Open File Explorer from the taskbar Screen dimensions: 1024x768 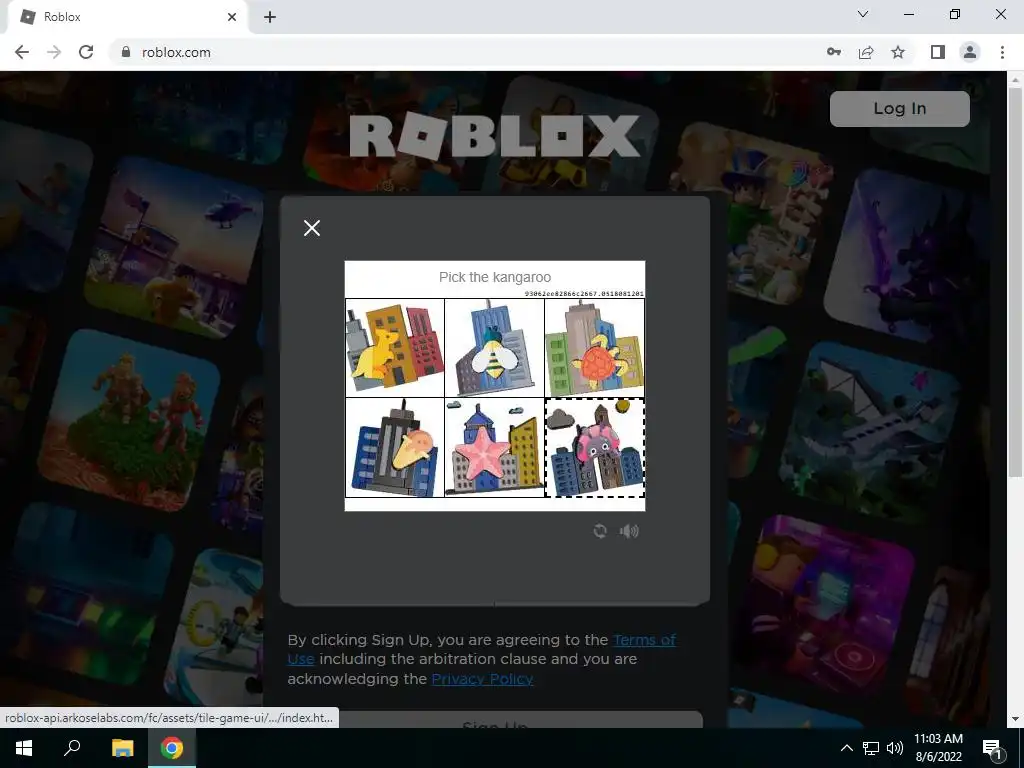pyautogui.click(x=122, y=748)
